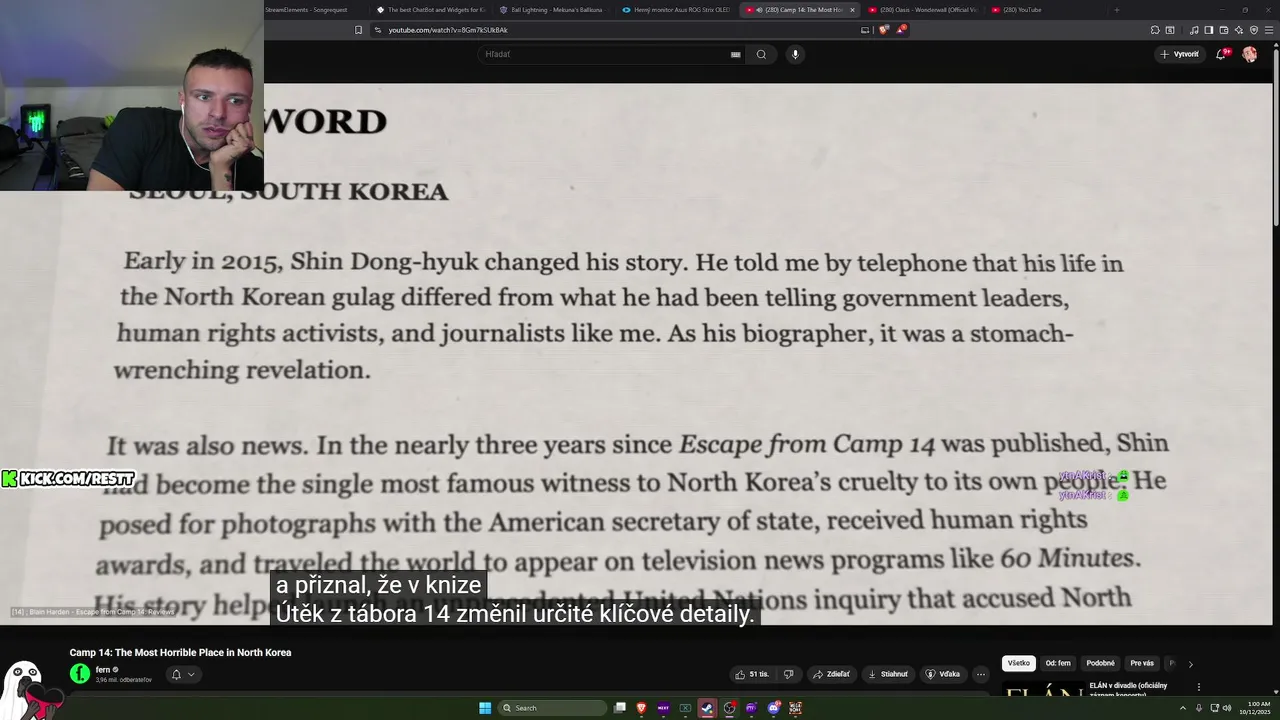Dislike the video with thumbs down
Viewport: 1280px width, 720px height.
[788, 674]
